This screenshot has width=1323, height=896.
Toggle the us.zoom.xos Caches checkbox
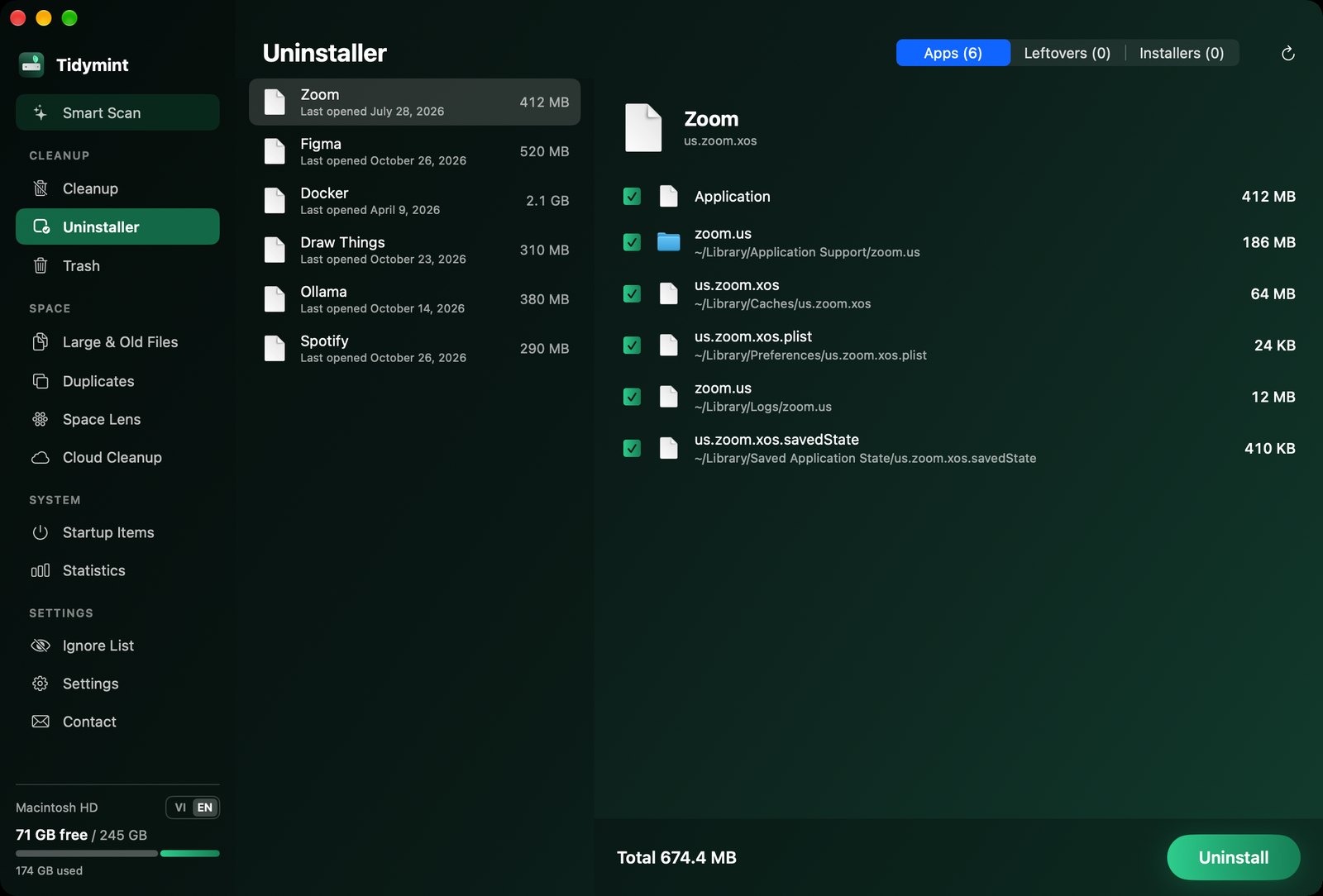(632, 293)
